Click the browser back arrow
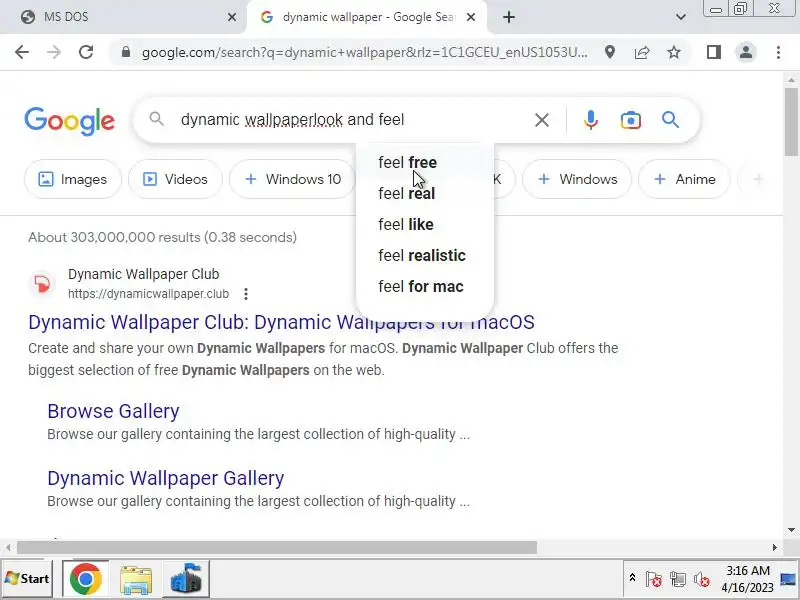The width and height of the screenshot is (800, 600). 22,52
